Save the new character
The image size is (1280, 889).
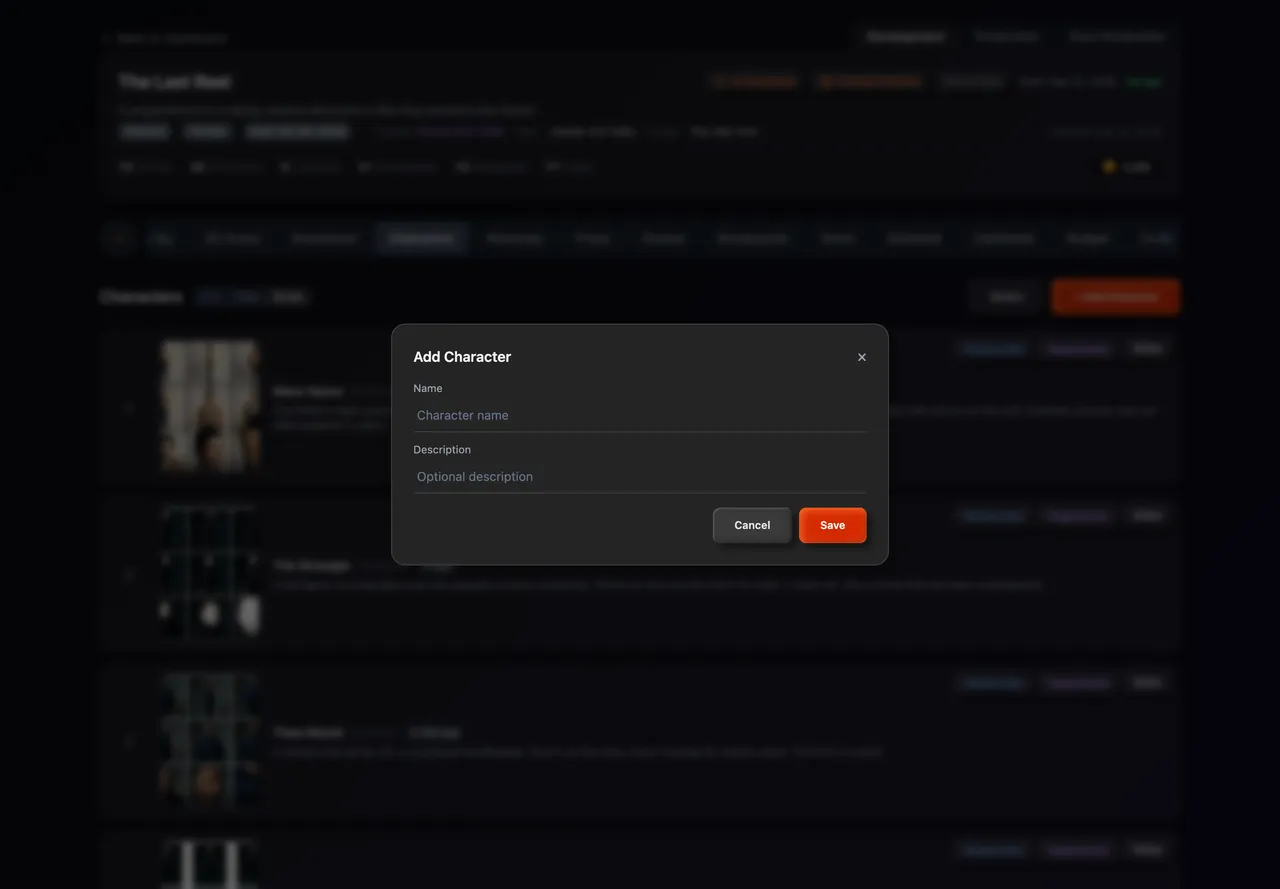coord(833,525)
